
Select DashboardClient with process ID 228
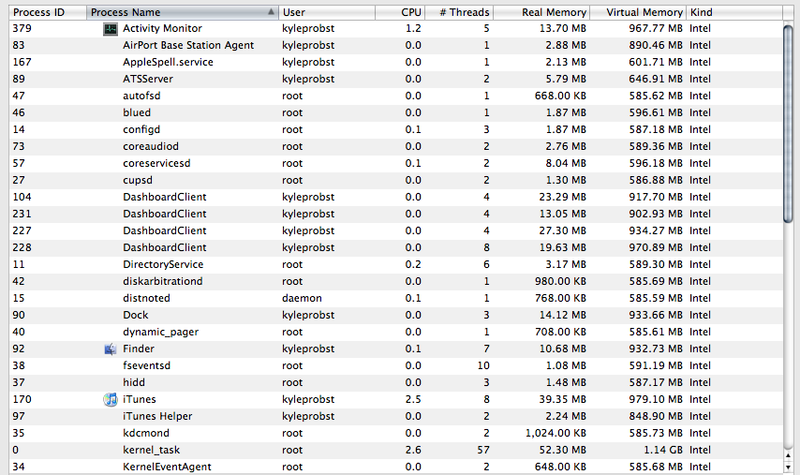(395, 247)
